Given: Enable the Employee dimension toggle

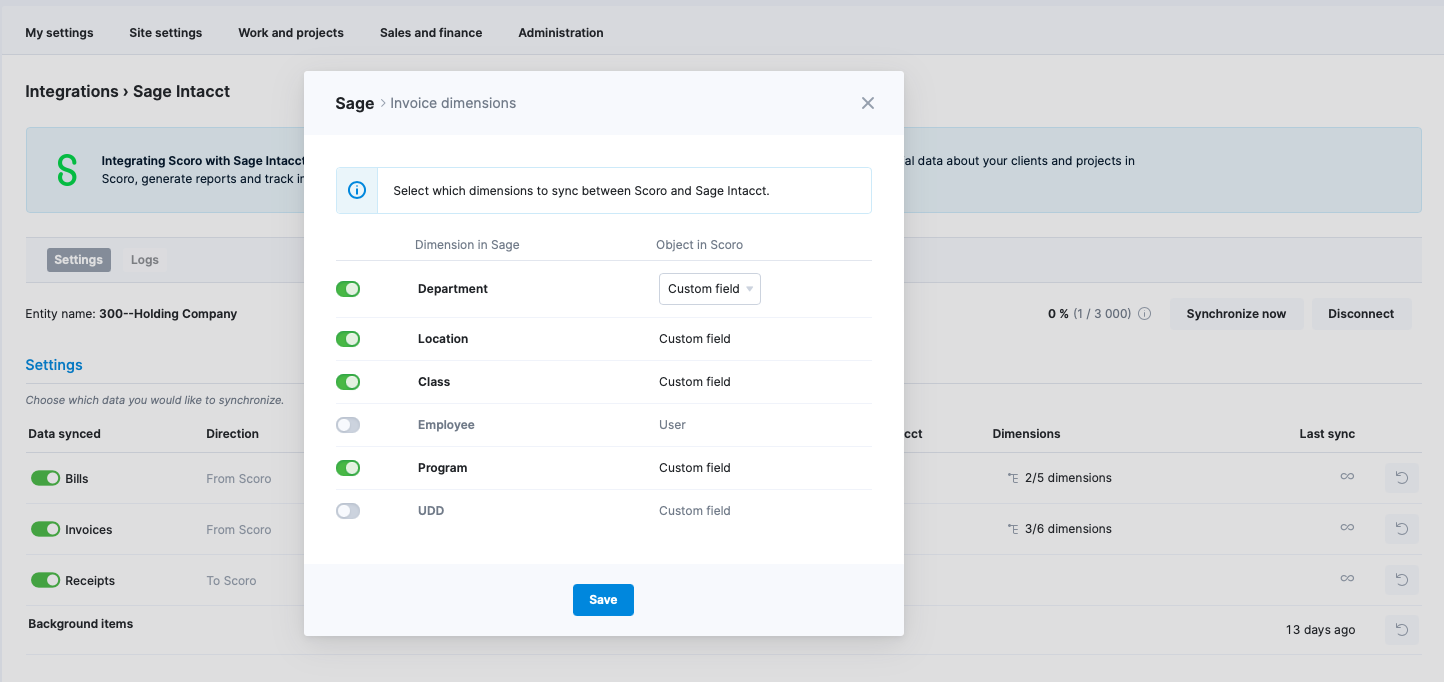Looking at the screenshot, I should [x=348, y=424].
